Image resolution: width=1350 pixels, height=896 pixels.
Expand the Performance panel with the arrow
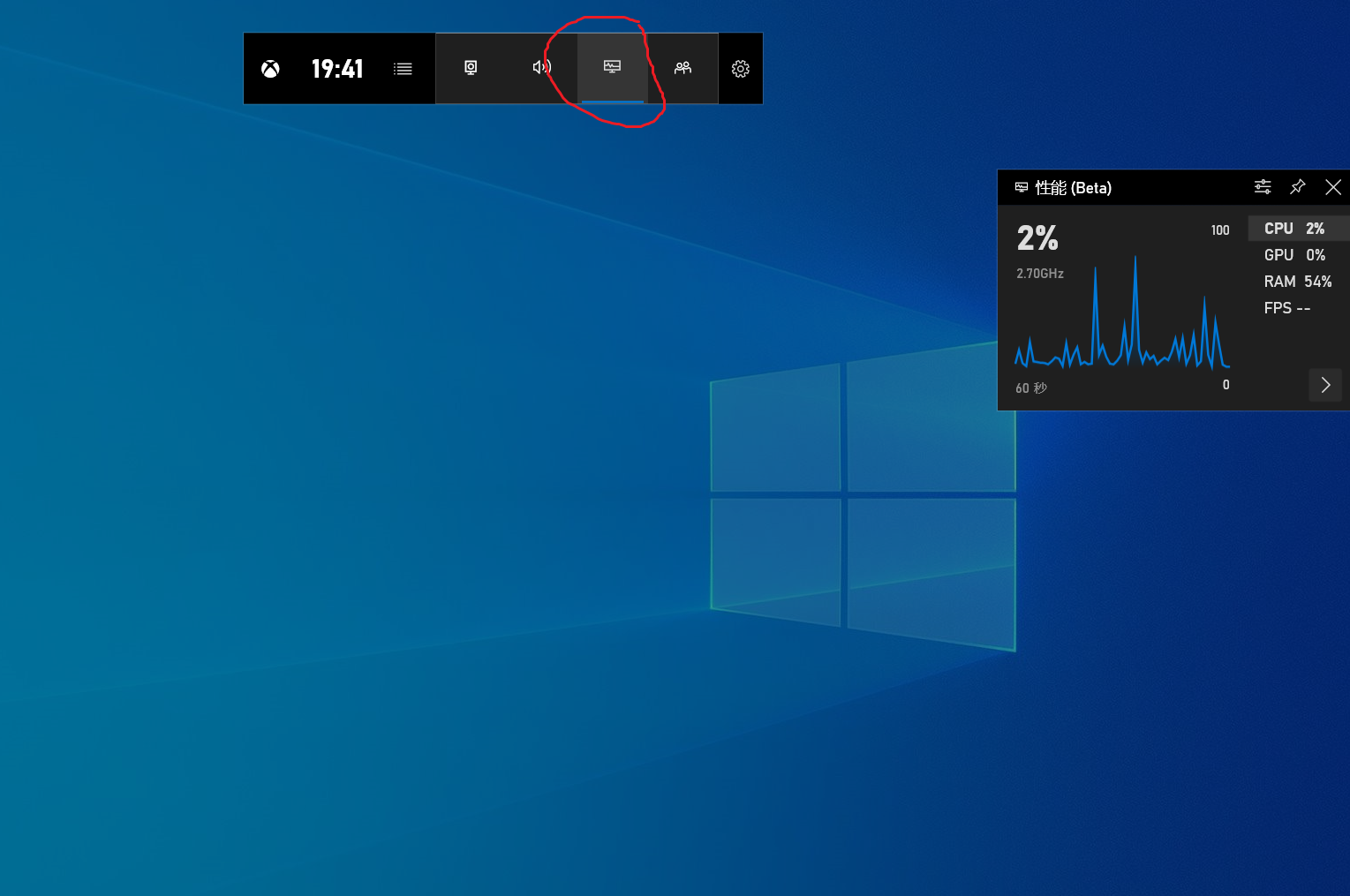(1324, 385)
